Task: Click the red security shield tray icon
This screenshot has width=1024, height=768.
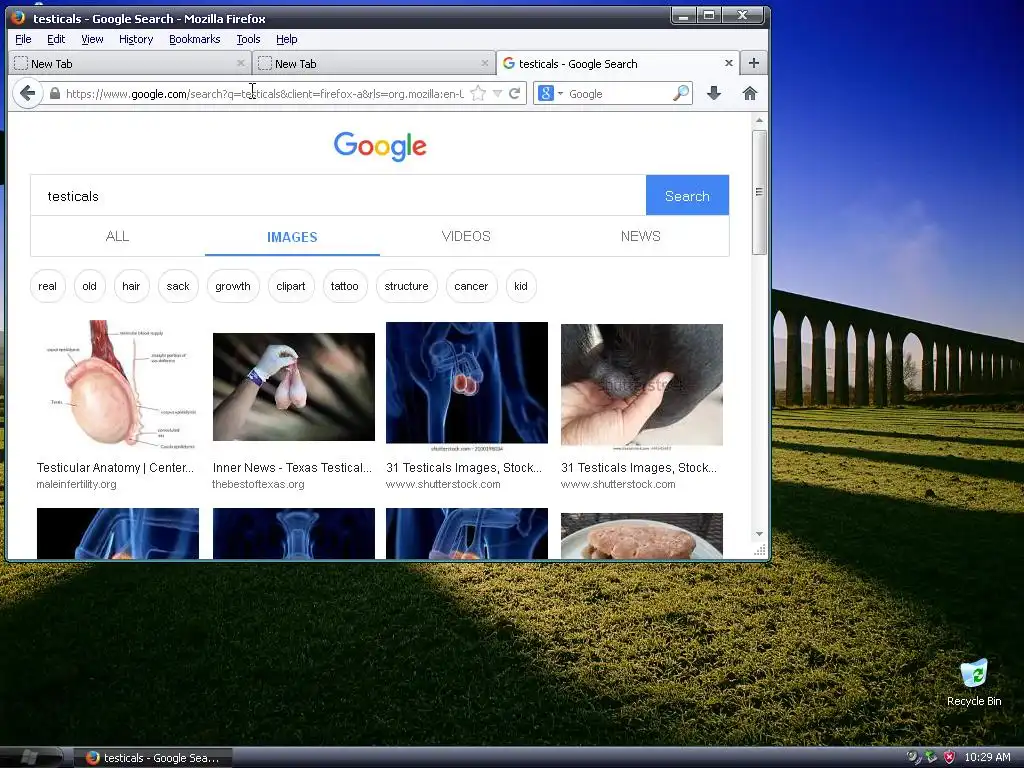Action: tap(950, 758)
